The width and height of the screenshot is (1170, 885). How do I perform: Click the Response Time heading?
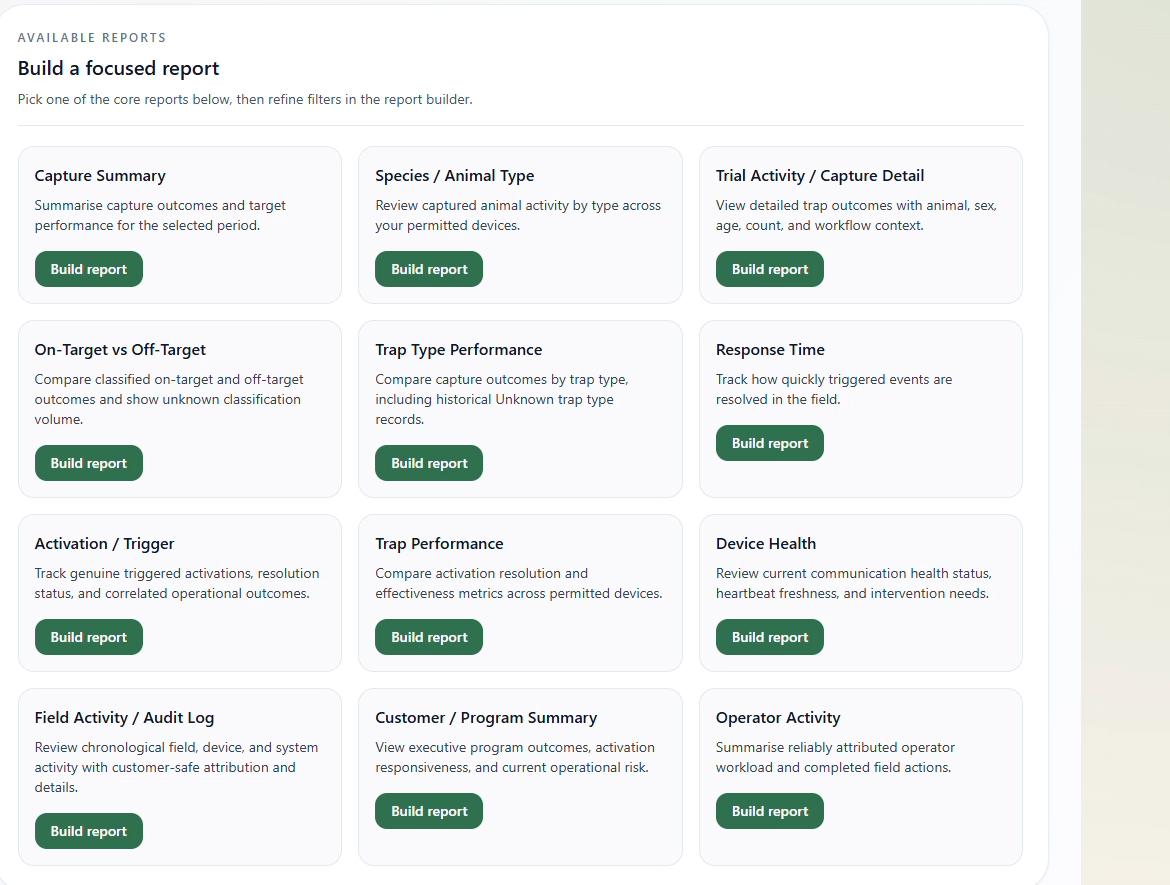coord(770,350)
